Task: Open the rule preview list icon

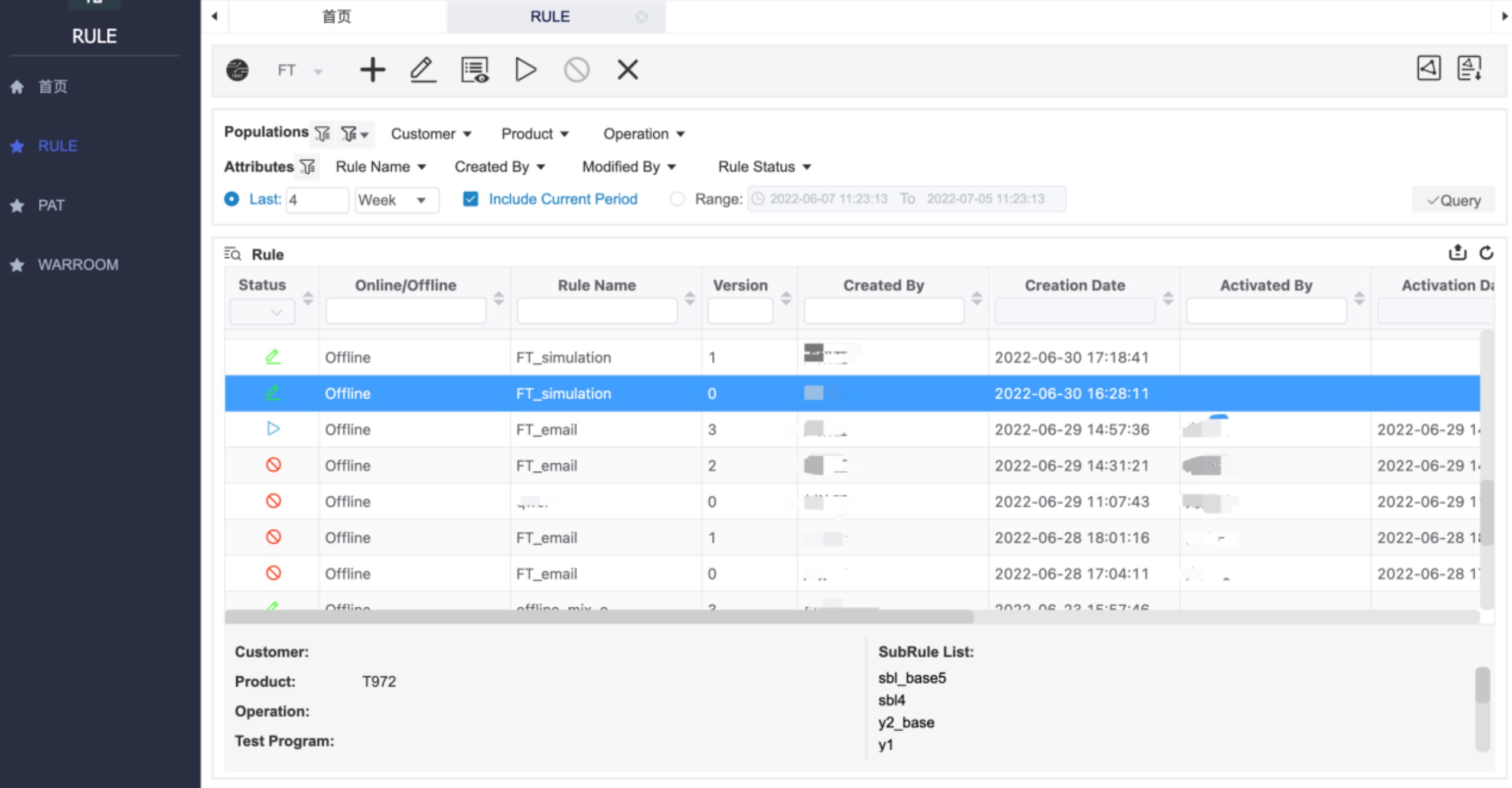Action: pyautogui.click(x=475, y=70)
